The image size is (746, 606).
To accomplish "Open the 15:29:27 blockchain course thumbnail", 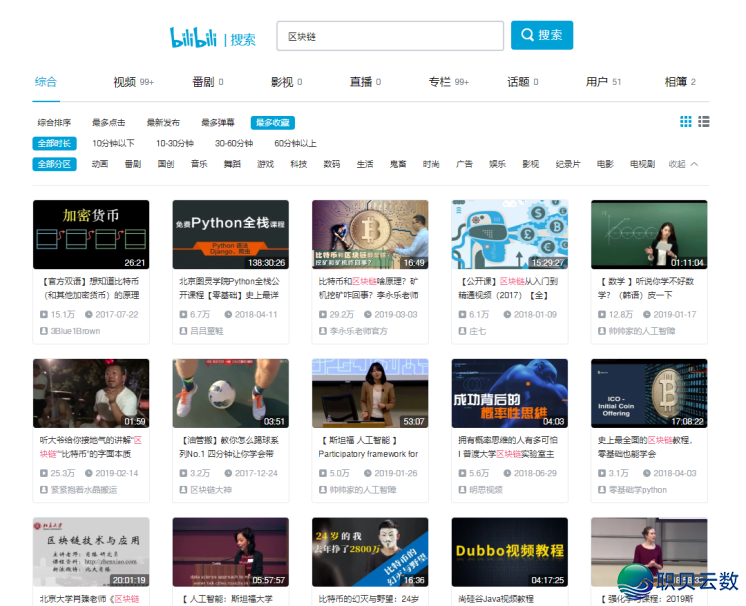I will point(510,235).
